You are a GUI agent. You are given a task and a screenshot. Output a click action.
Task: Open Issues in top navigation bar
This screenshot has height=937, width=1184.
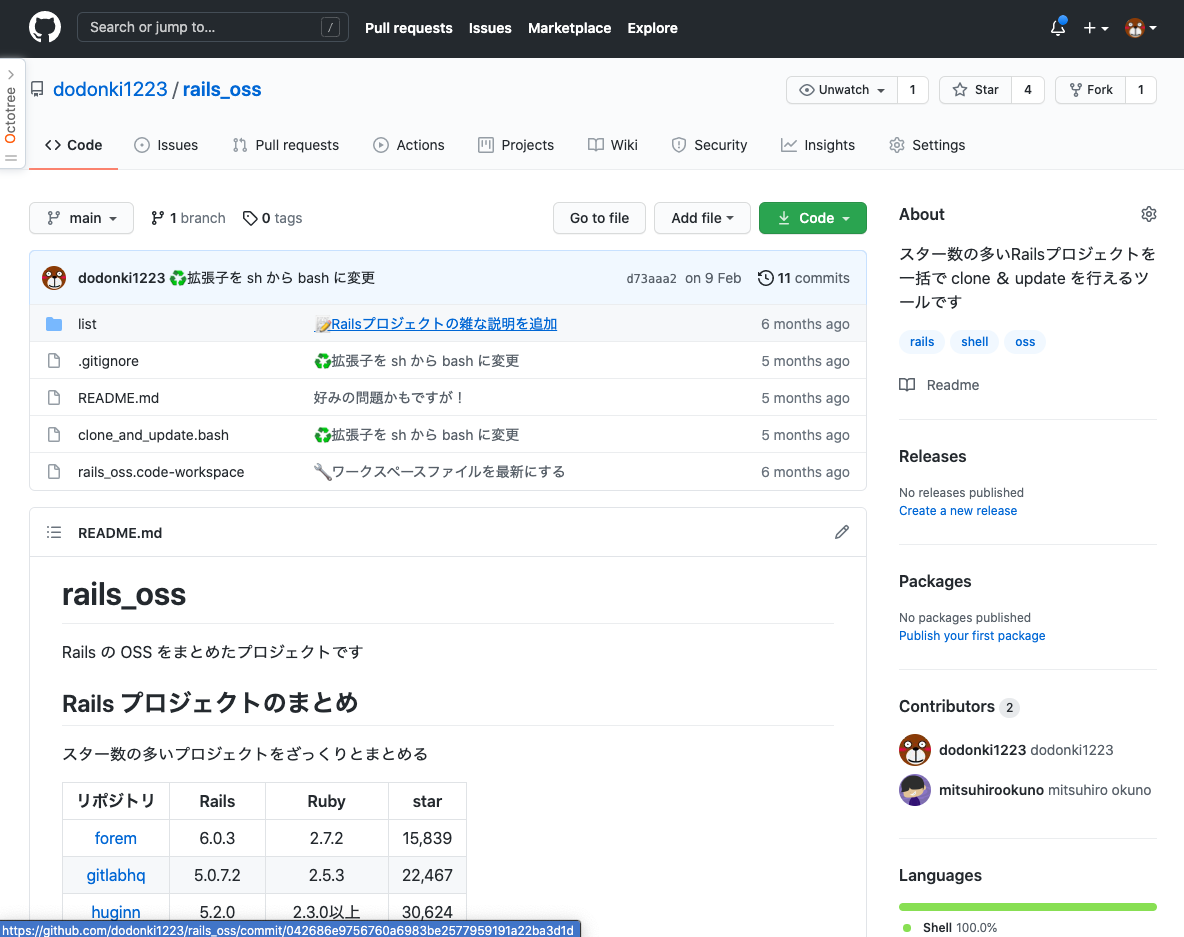(x=490, y=28)
